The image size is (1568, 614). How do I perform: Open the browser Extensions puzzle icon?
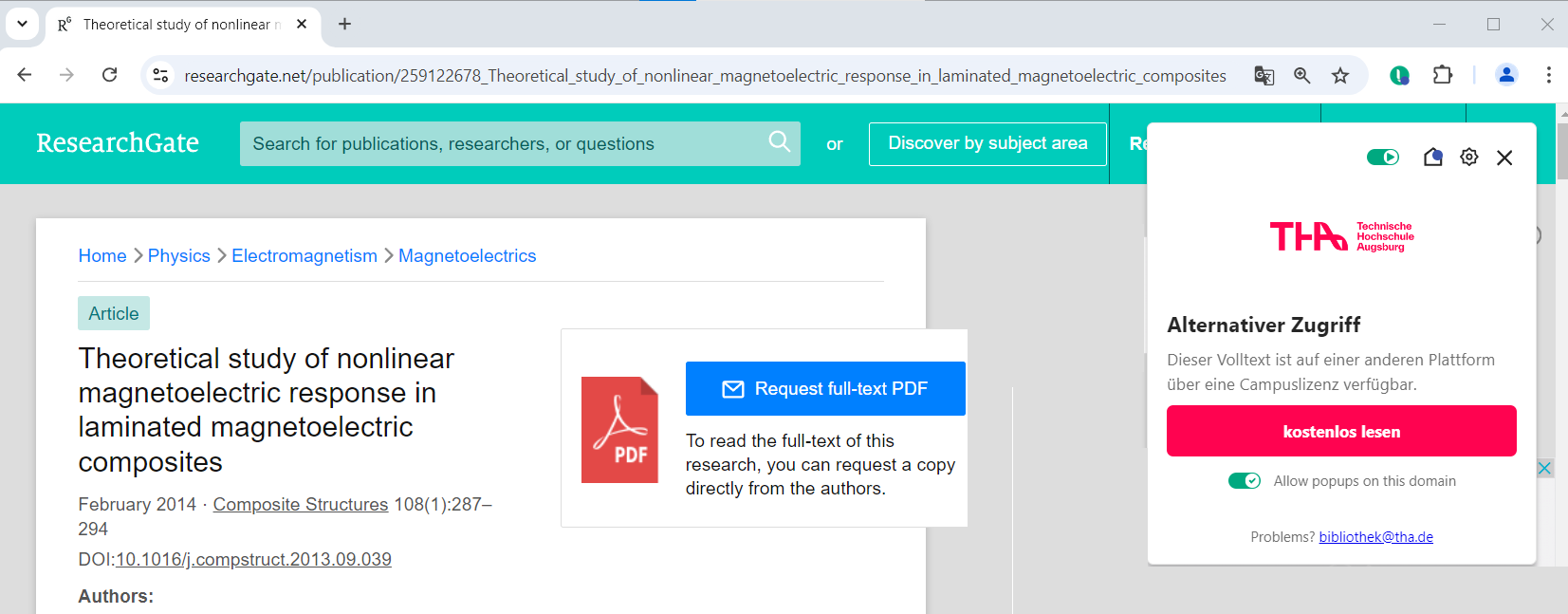pyautogui.click(x=1442, y=76)
